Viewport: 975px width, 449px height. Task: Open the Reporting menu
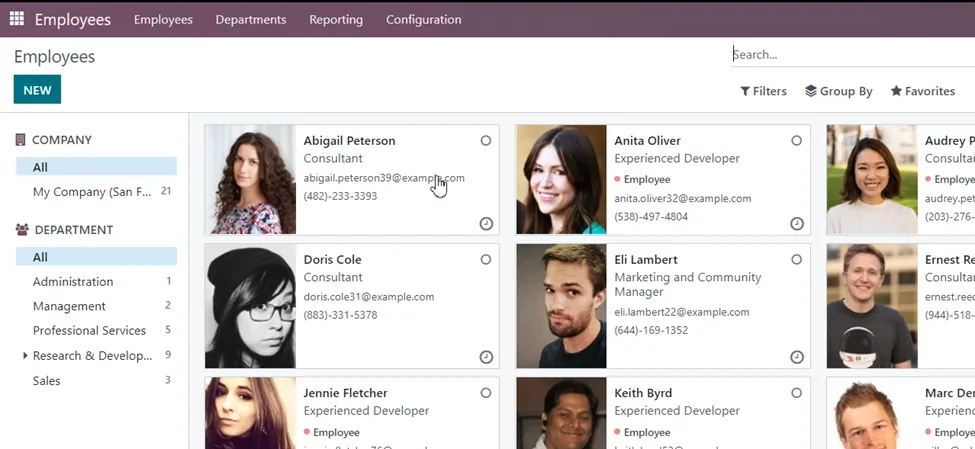[x=336, y=19]
